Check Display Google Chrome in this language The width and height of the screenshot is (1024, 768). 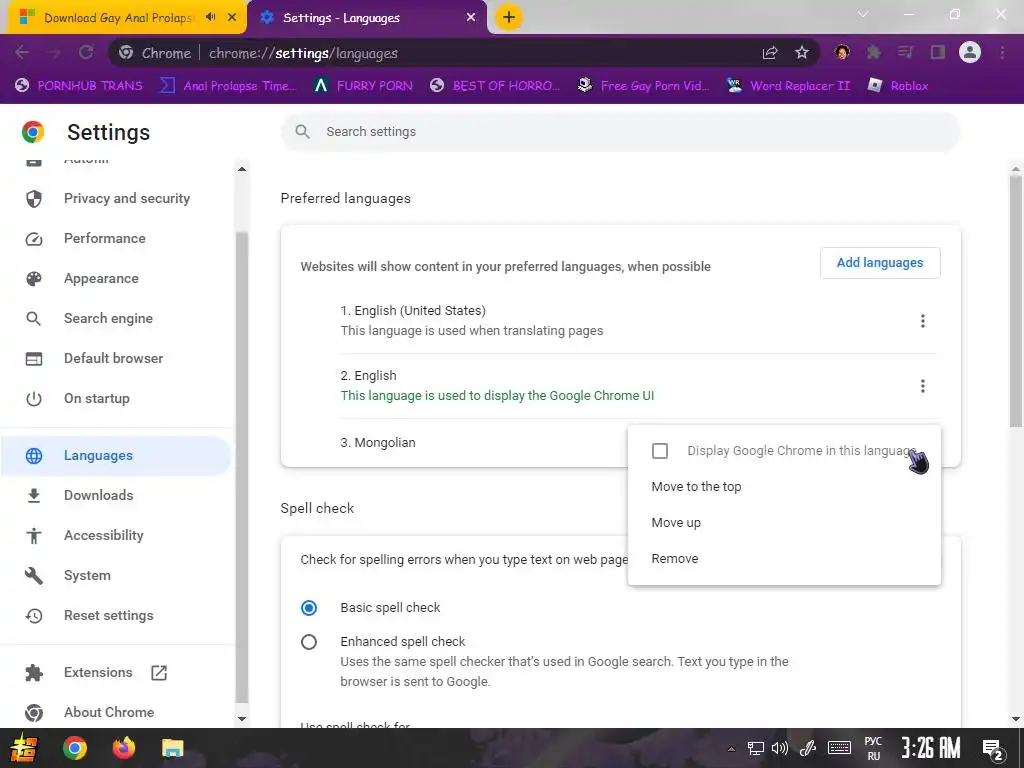(x=660, y=451)
